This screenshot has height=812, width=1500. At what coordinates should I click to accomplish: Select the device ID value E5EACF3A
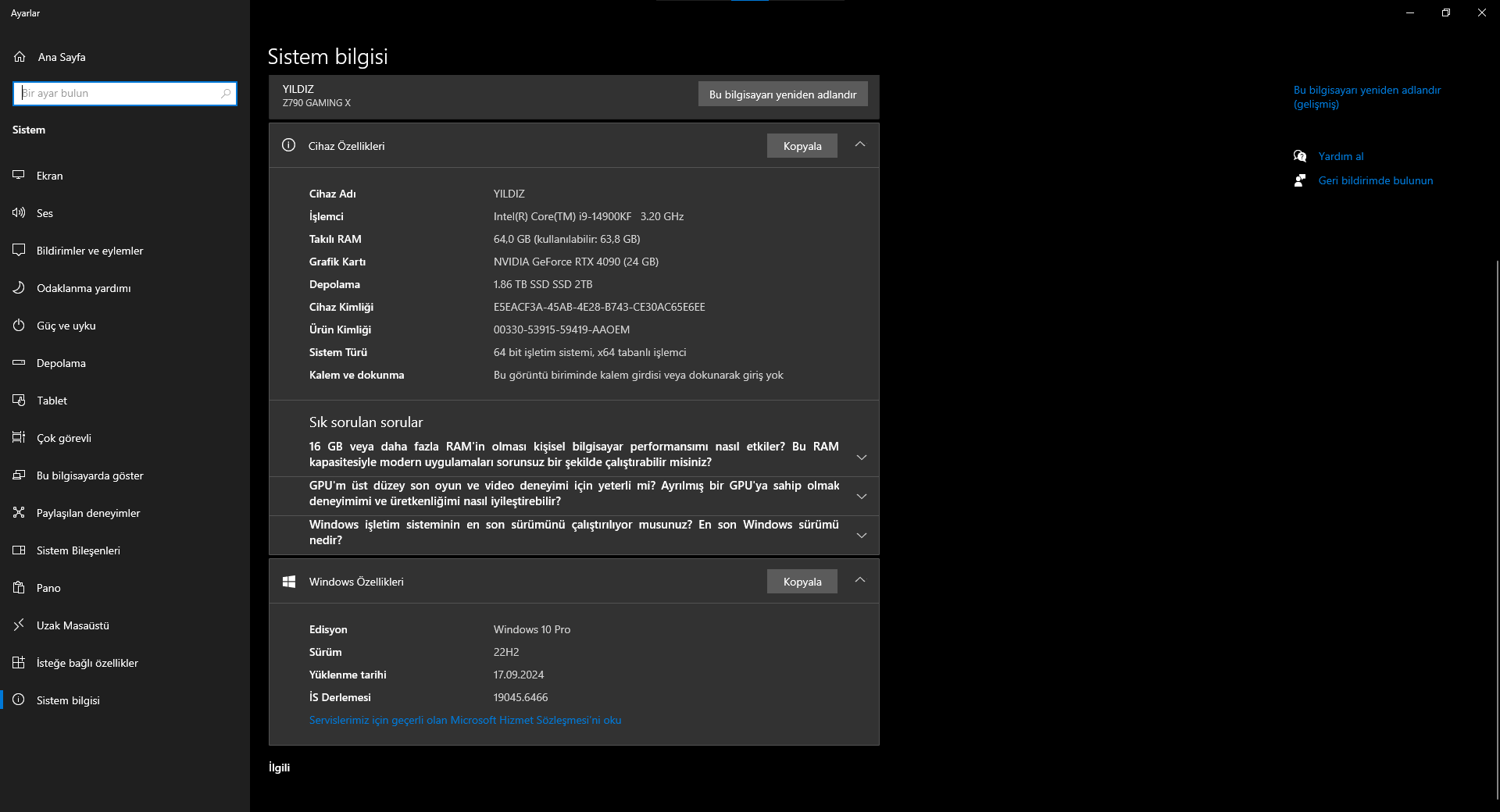click(x=599, y=307)
